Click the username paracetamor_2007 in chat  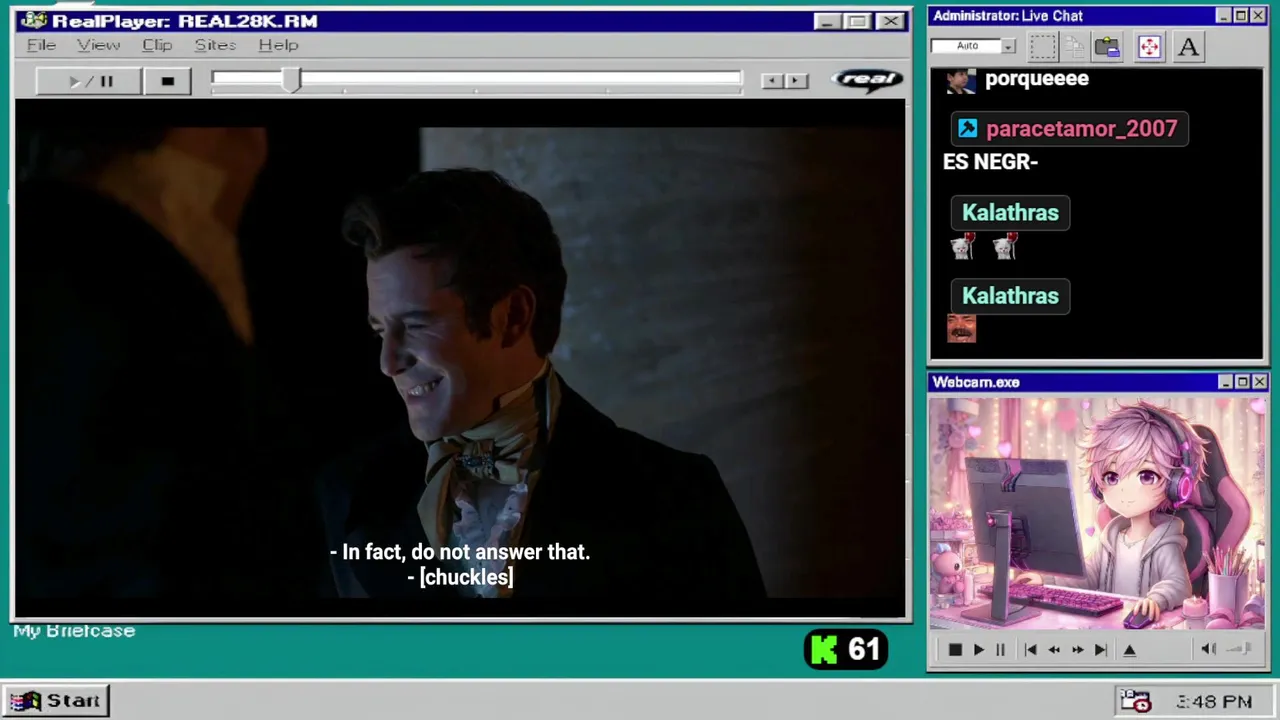(1081, 128)
